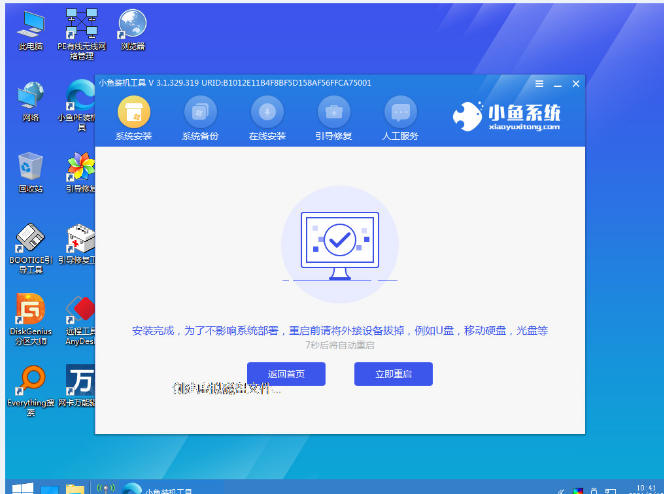This screenshot has width=664, height=494.
Task: Open AnyDesk remote tool shortcut
Action: (x=80, y=314)
